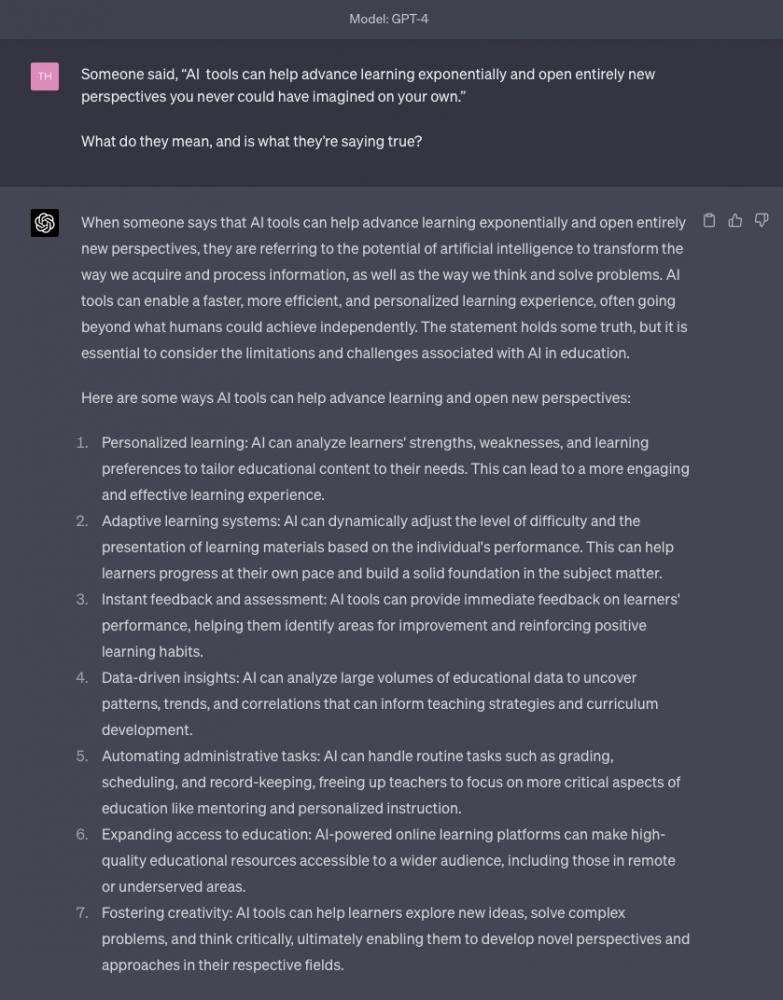783x1000 pixels.
Task: Give the response a thumbs up
Action: click(735, 221)
